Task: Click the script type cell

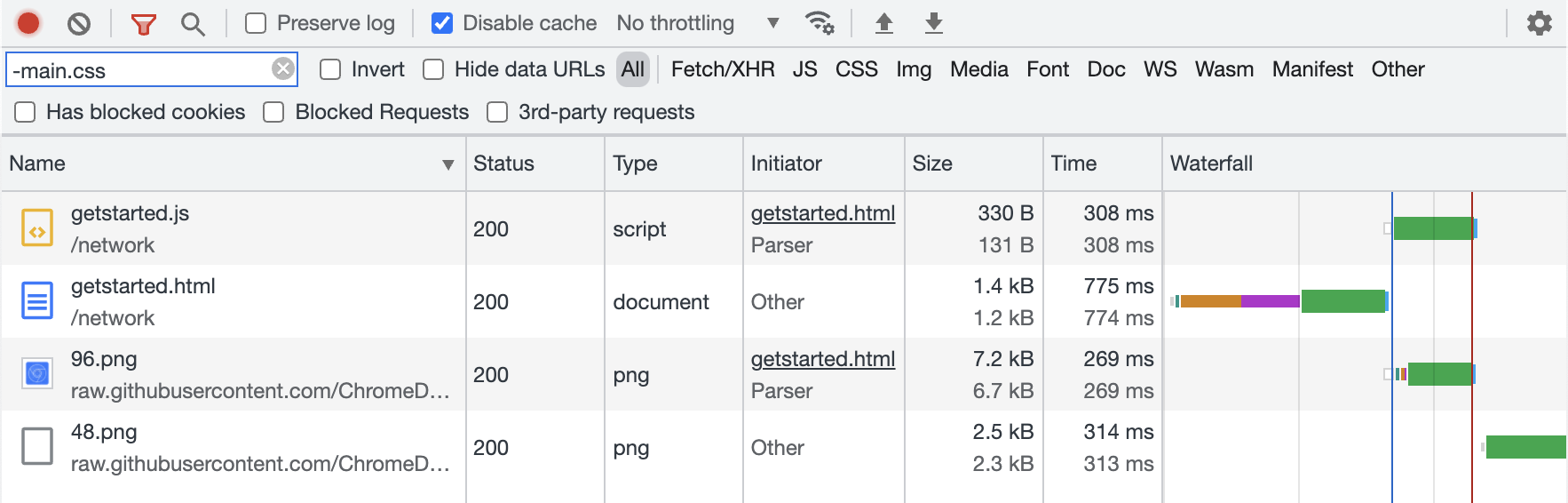Action: tap(639, 229)
